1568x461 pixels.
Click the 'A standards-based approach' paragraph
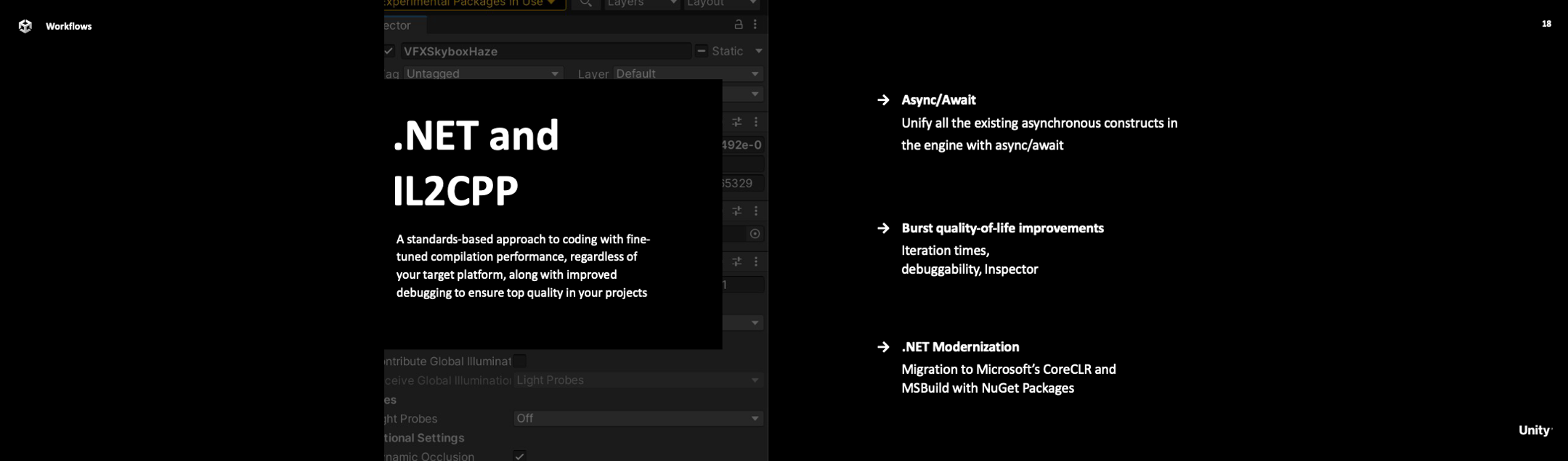pos(523,266)
